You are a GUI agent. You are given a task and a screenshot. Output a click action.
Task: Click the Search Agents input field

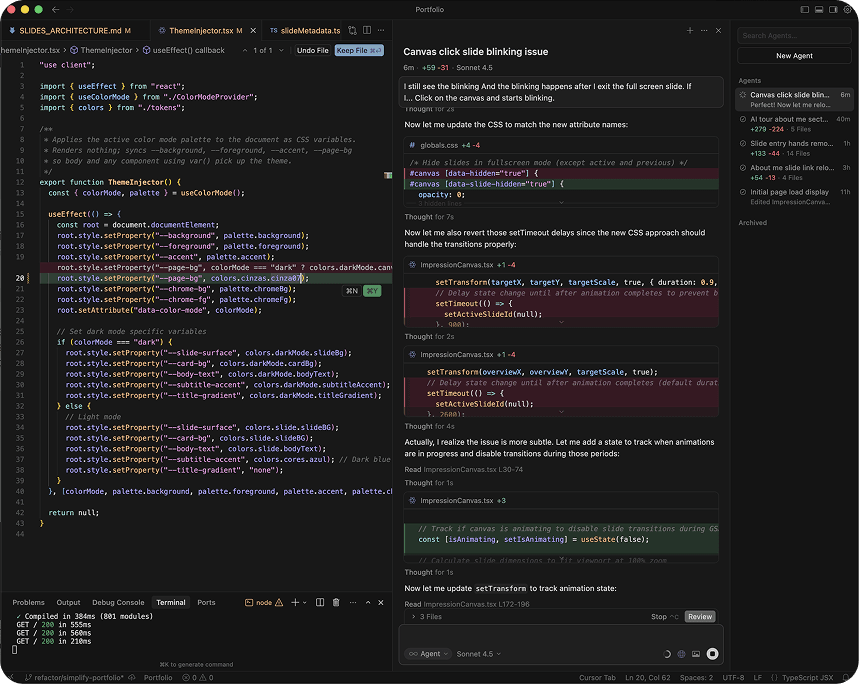click(794, 35)
